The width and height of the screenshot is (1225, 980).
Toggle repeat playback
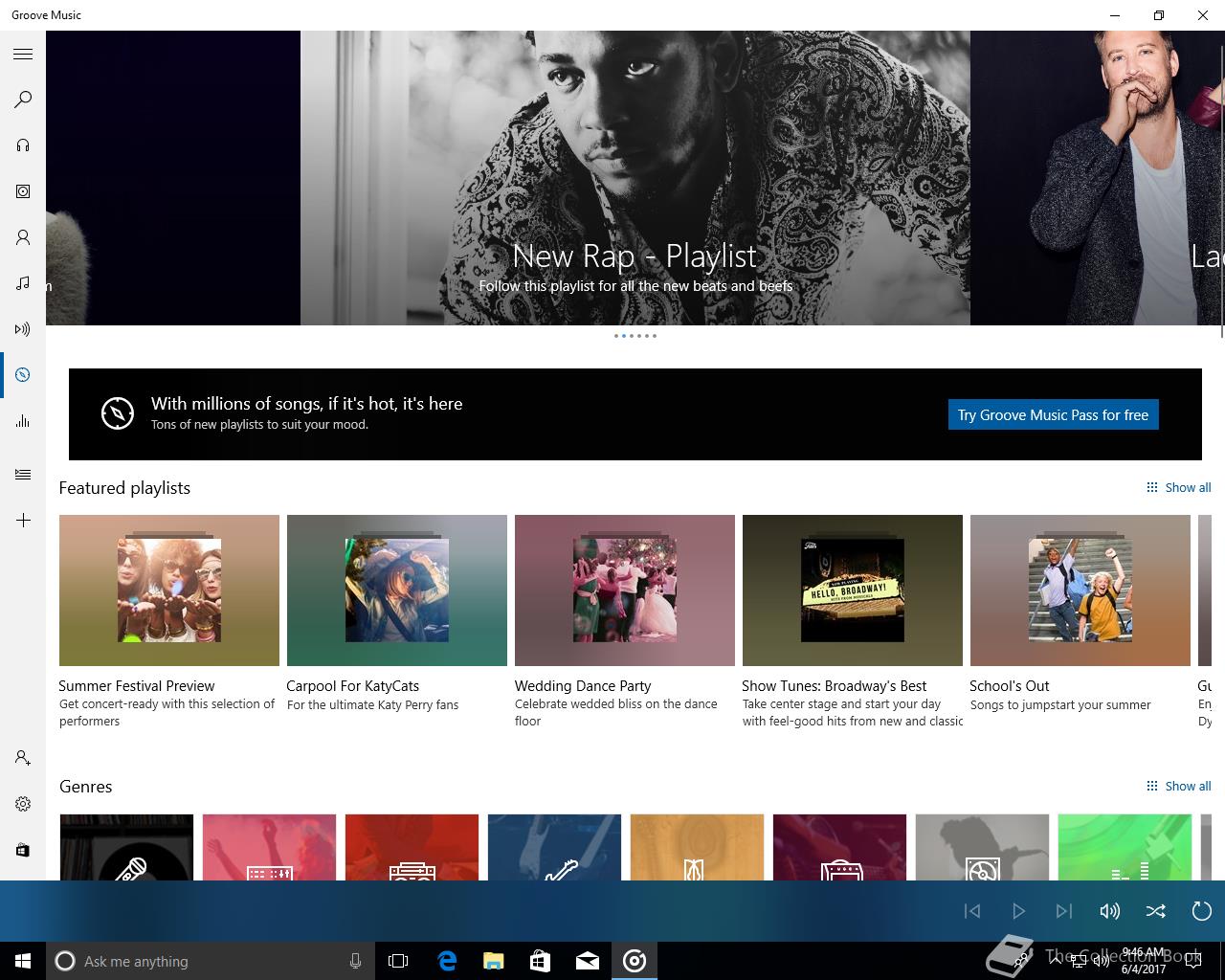tap(1202, 911)
